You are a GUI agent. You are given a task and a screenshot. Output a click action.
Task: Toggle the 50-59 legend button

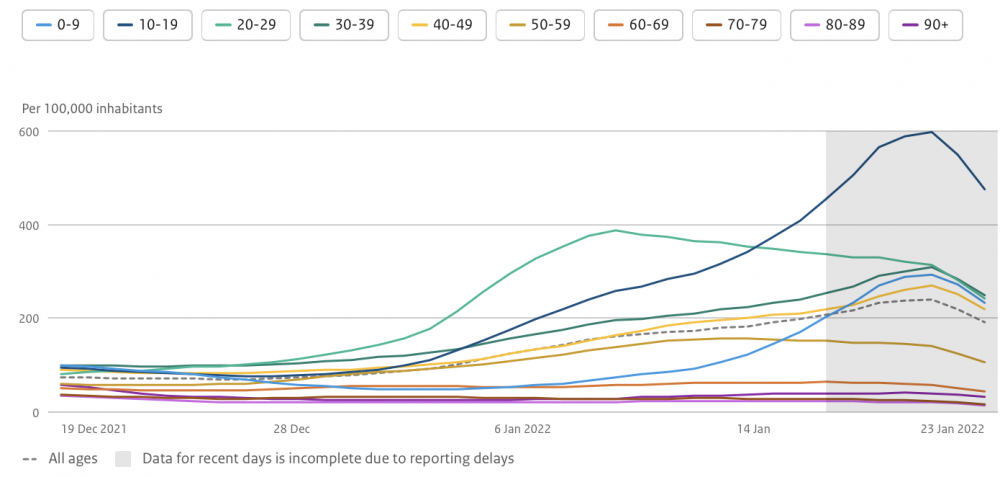(541, 25)
